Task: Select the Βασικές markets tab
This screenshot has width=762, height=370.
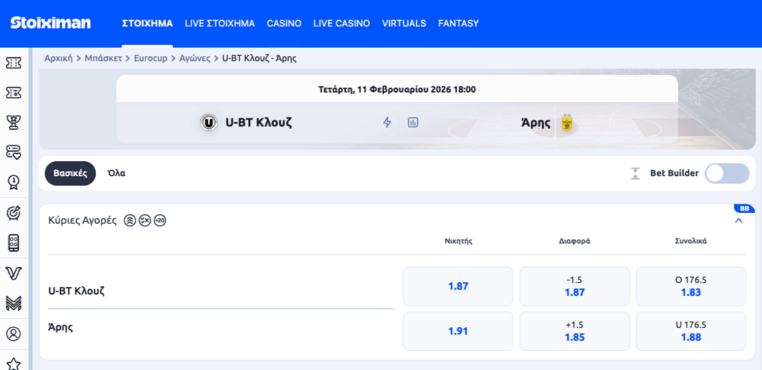Action: click(x=70, y=174)
